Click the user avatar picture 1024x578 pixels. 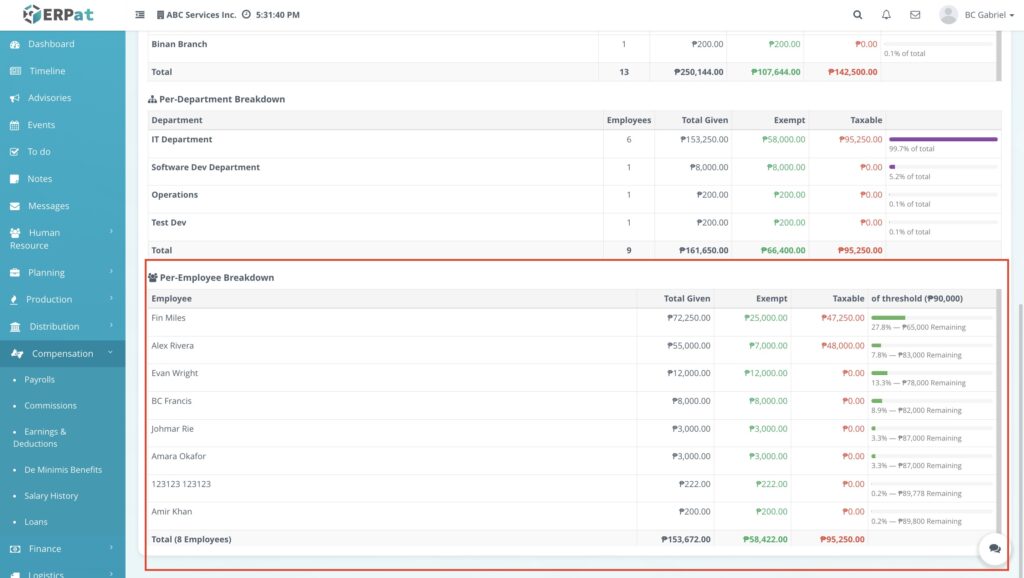pyautogui.click(x=948, y=15)
